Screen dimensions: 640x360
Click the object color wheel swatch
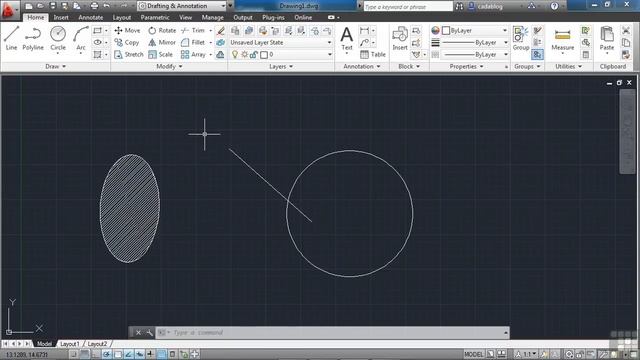click(x=435, y=31)
